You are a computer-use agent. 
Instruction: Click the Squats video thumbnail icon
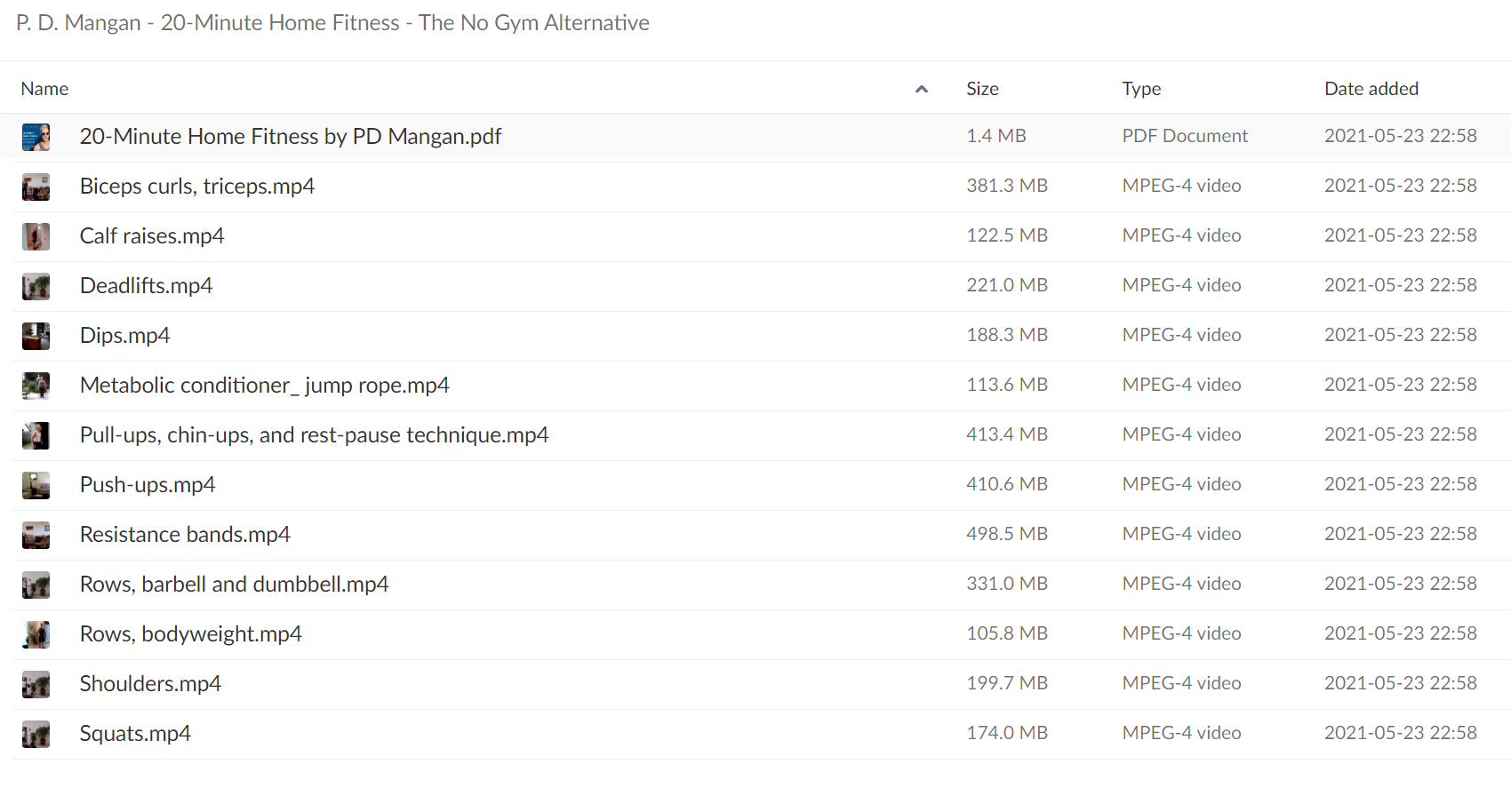pos(36,734)
